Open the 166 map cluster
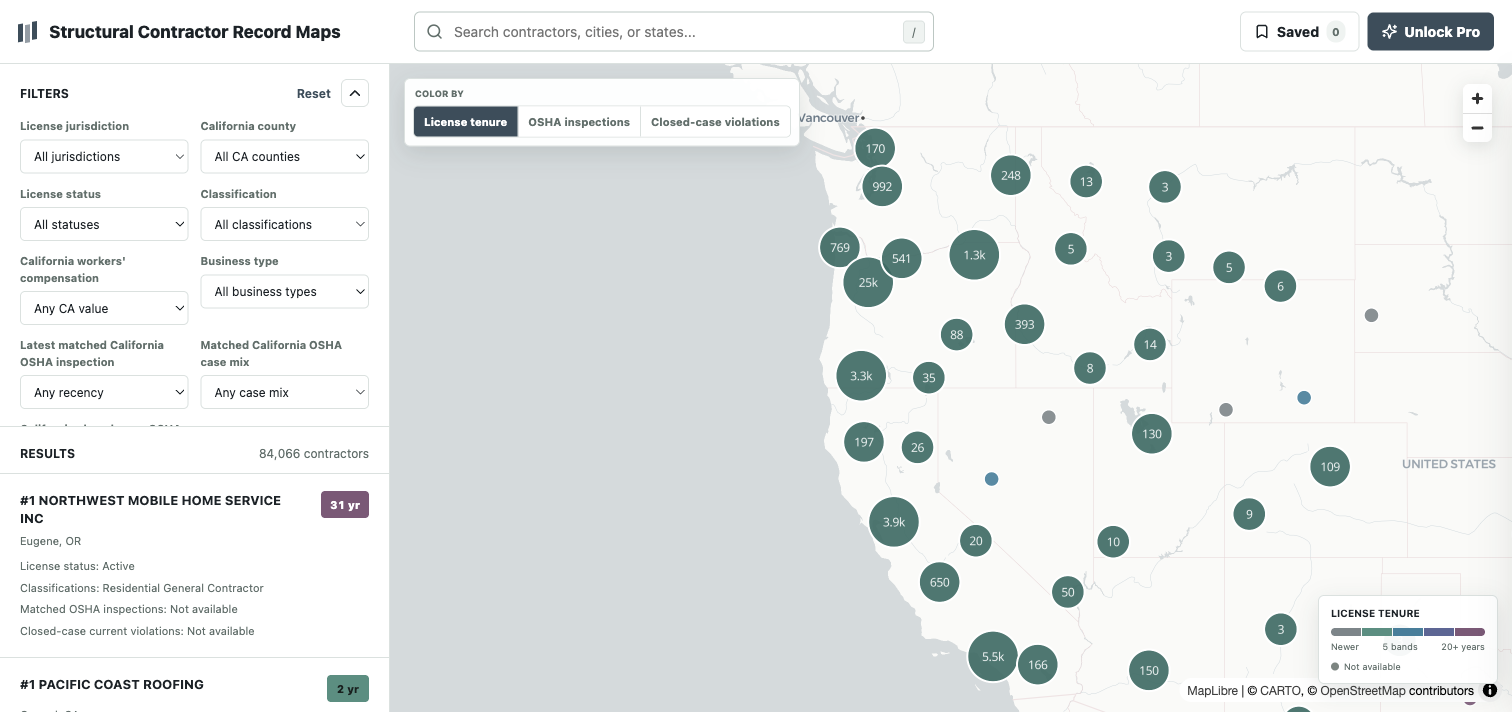Screen dimensions: 1512x712 [x=1038, y=665]
